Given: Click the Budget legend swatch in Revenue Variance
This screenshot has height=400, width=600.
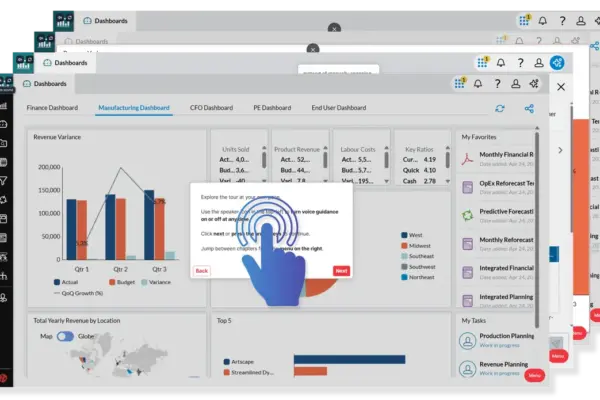Looking at the screenshot, I should coord(112,282).
